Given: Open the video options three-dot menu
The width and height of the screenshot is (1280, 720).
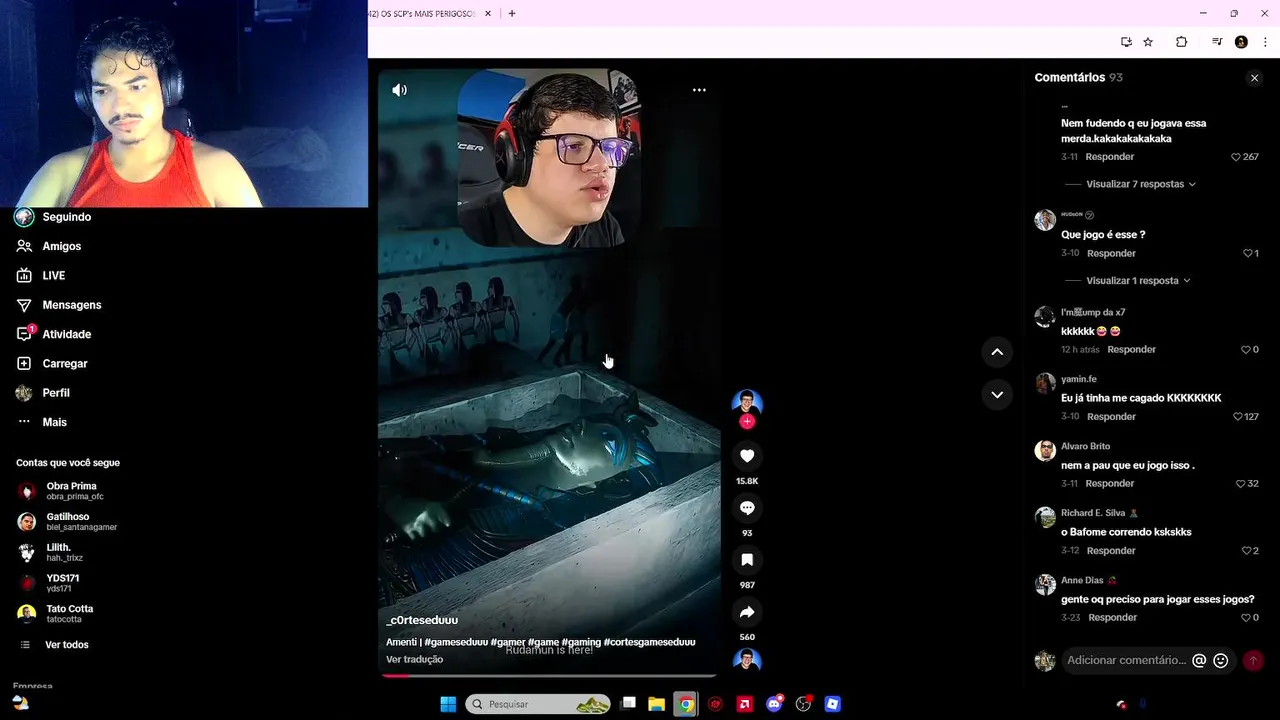Looking at the screenshot, I should tap(699, 90).
